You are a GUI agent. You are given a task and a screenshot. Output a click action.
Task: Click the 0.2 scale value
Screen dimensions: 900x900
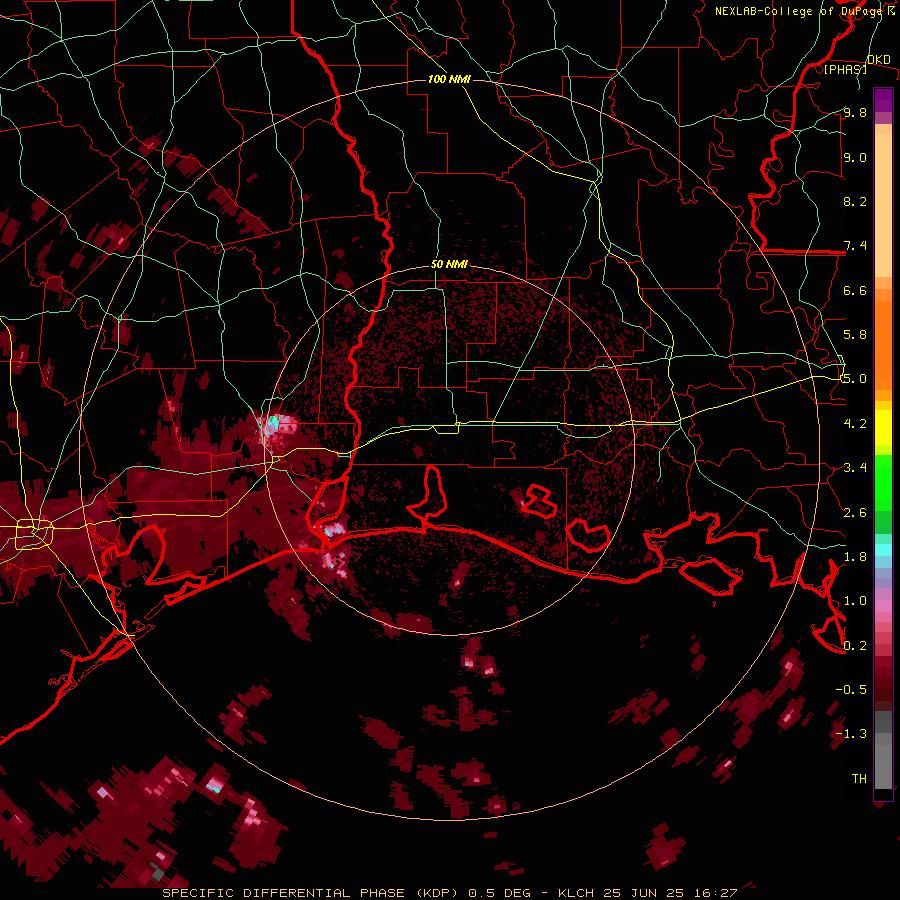pyautogui.click(x=855, y=646)
